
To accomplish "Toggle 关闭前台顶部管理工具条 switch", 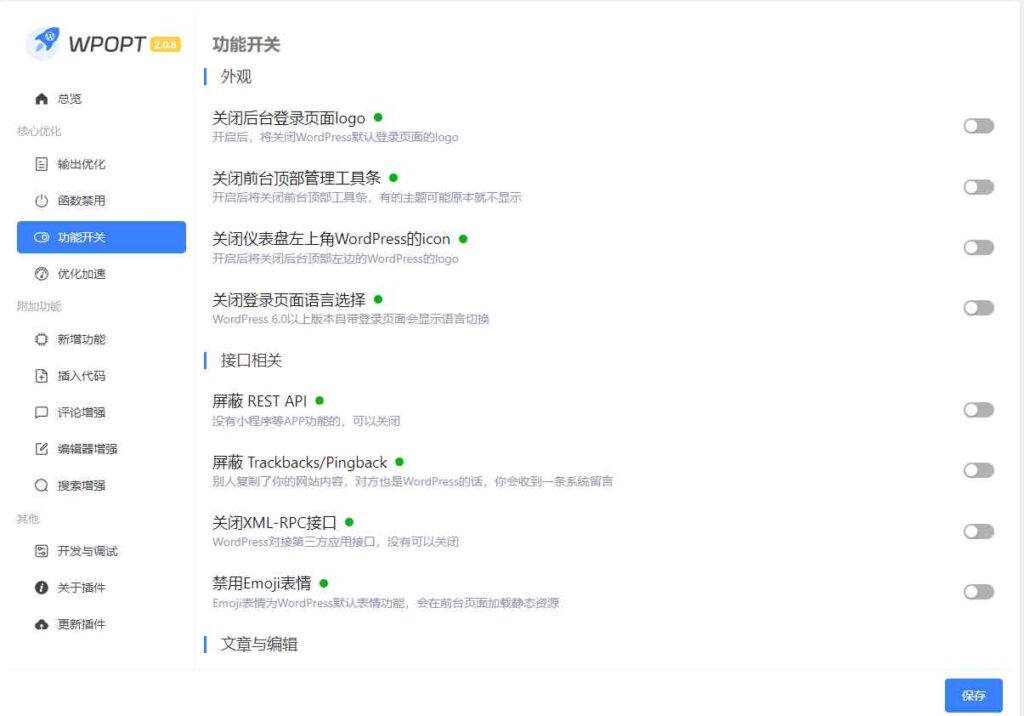I will pos(977,187).
